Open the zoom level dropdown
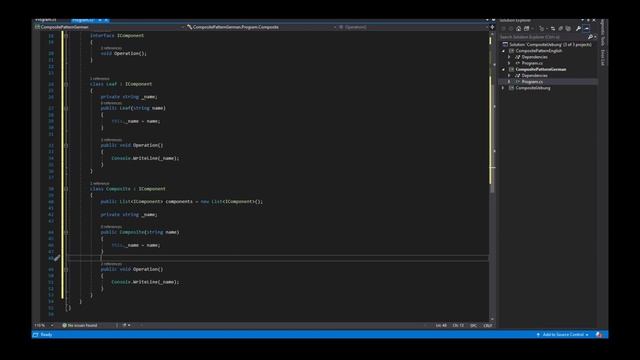Screen dimensions: 640x360 pyautogui.click(x=52, y=325)
